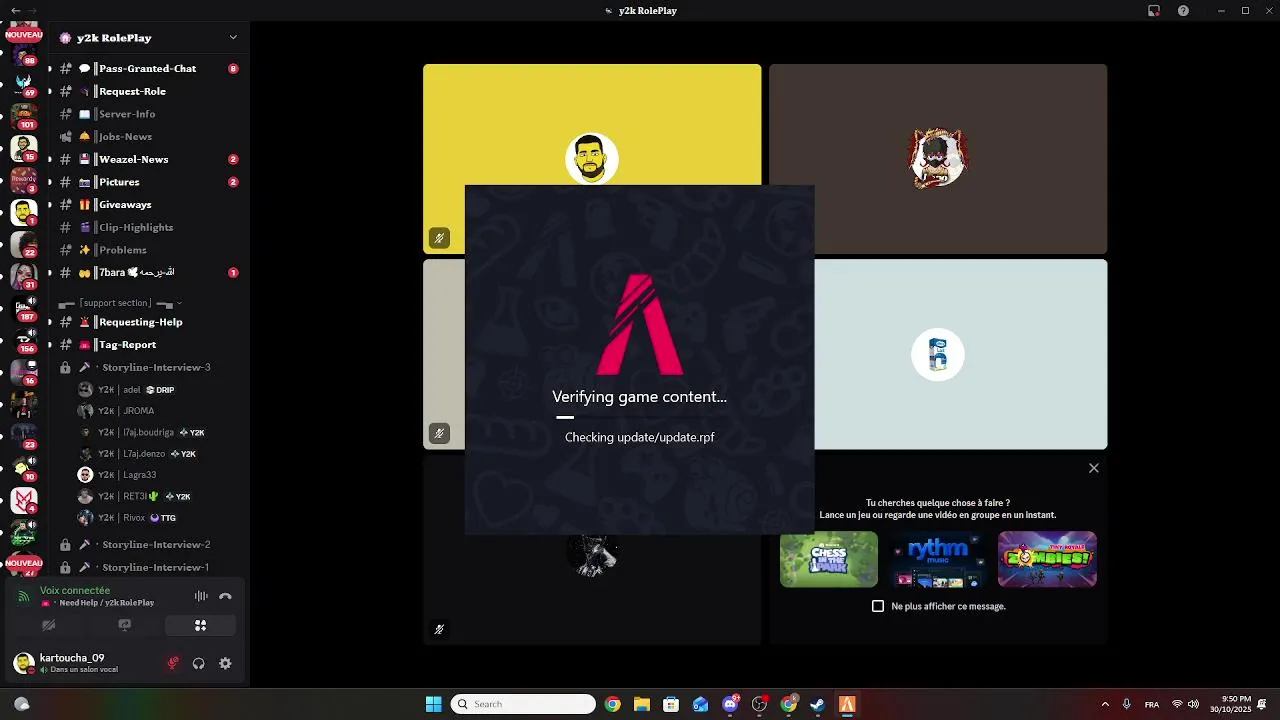Open the Tag-Report channel
The image size is (1280, 720).
pos(147,344)
